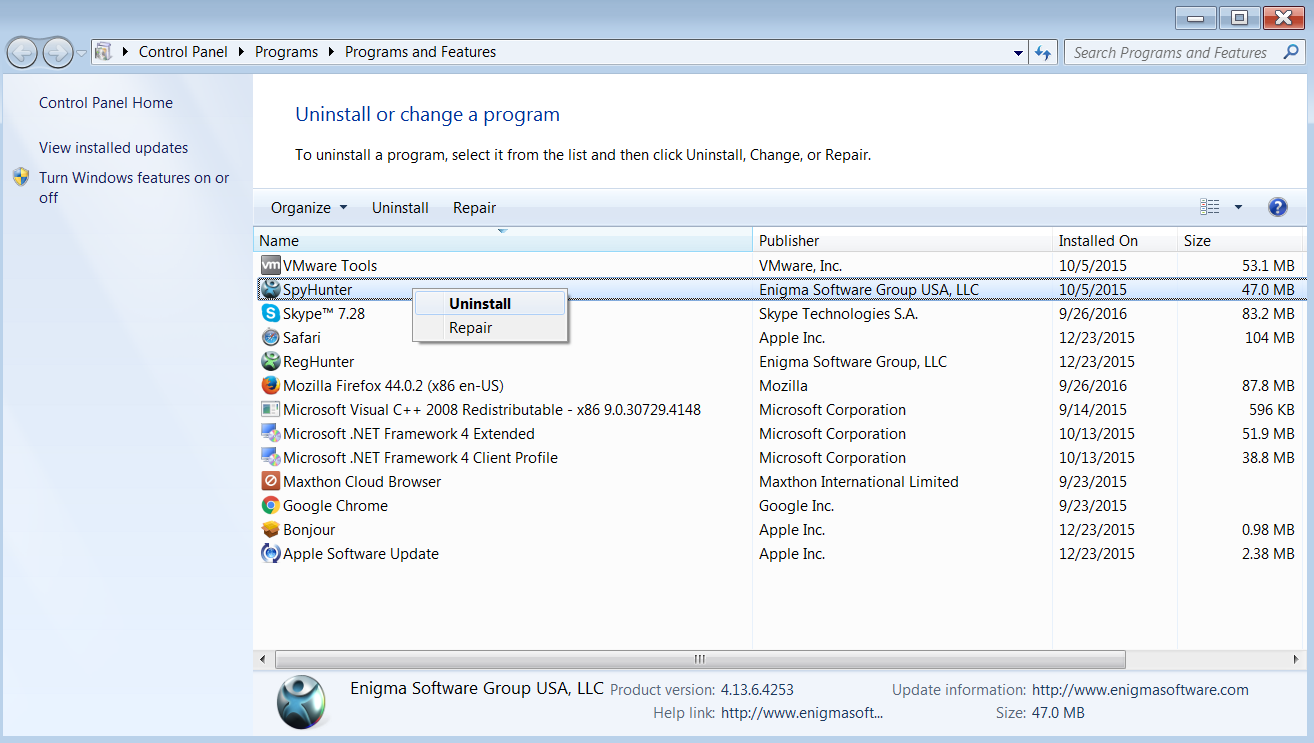Click the Bonjour package icon
Viewport: 1314px width, 743px height.
pos(270,530)
